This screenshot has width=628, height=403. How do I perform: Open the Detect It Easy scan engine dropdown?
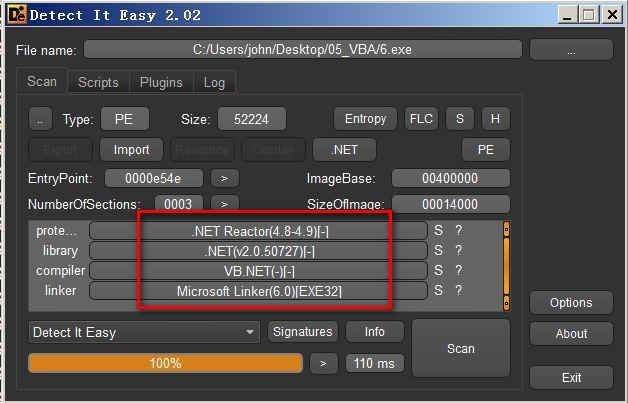(x=144, y=332)
